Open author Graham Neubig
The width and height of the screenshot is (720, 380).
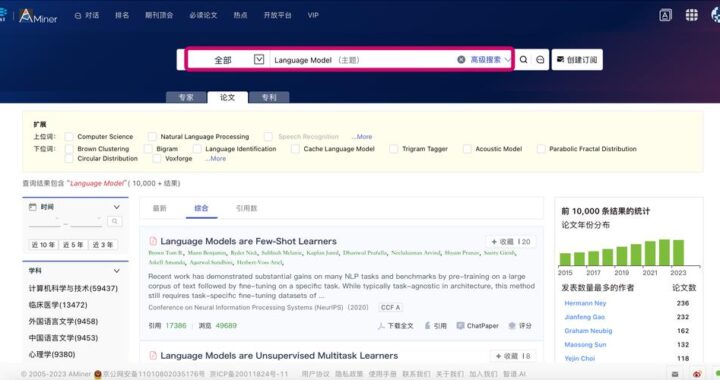point(588,330)
